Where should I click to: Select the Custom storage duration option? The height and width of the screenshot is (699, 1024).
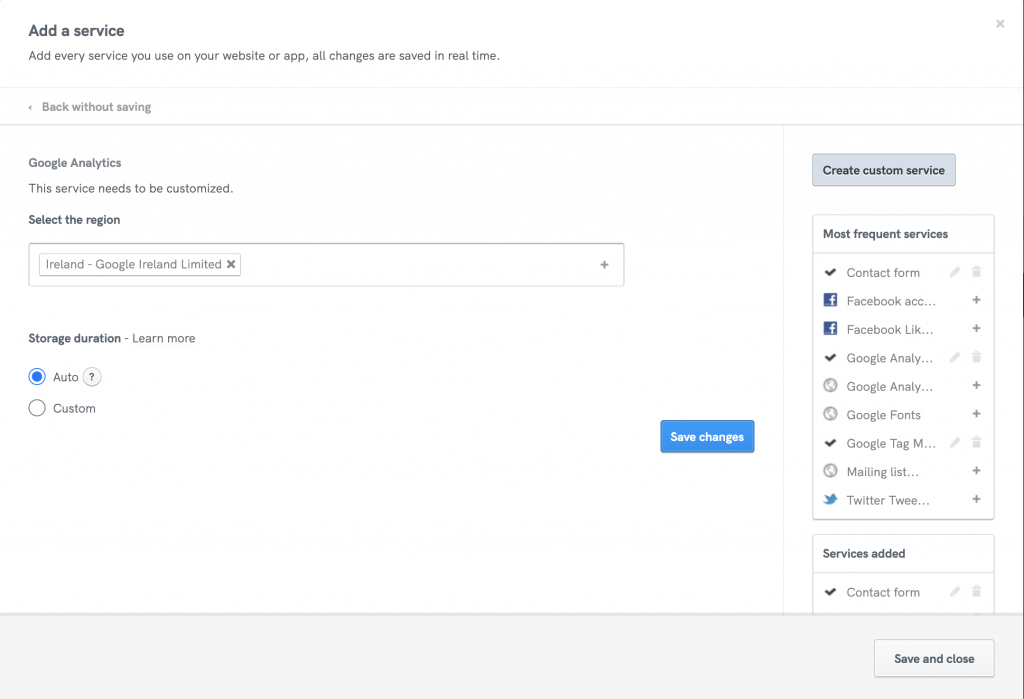click(x=37, y=408)
